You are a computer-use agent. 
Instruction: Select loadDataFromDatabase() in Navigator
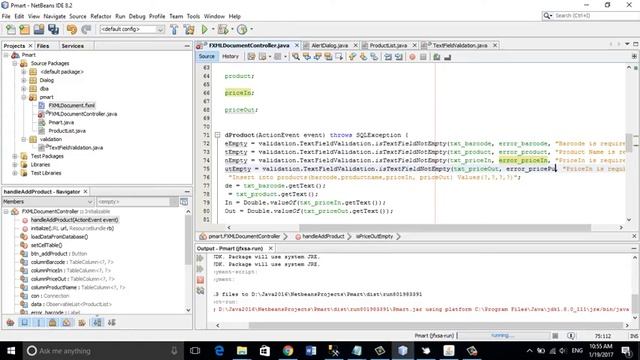point(59,237)
